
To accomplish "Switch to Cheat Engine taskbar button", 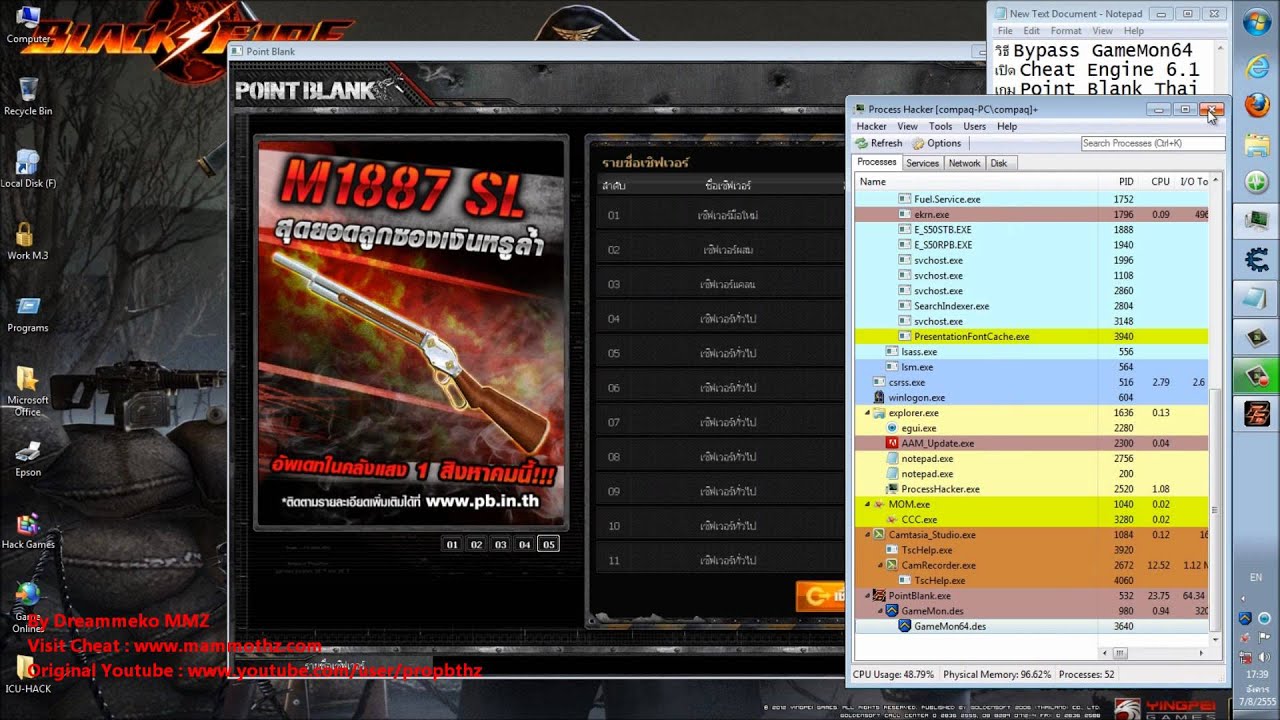I will 1256,260.
